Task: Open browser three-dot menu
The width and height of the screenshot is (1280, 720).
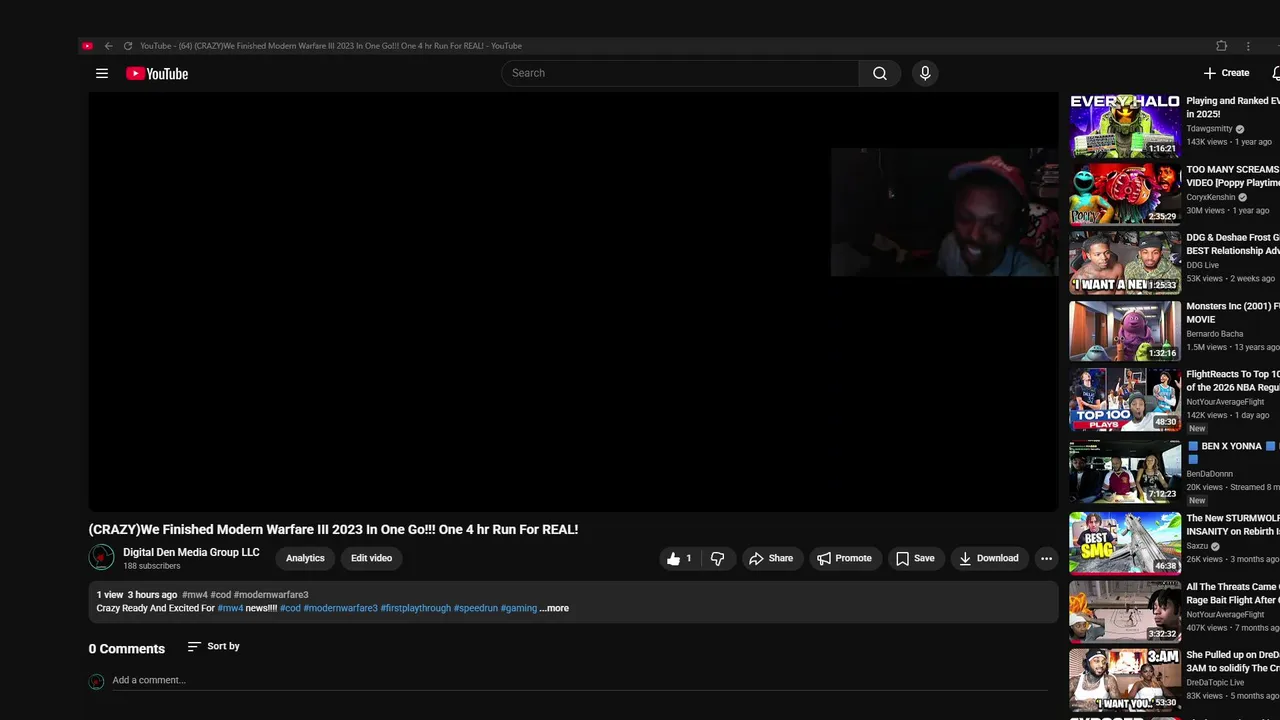Action: [x=1248, y=46]
